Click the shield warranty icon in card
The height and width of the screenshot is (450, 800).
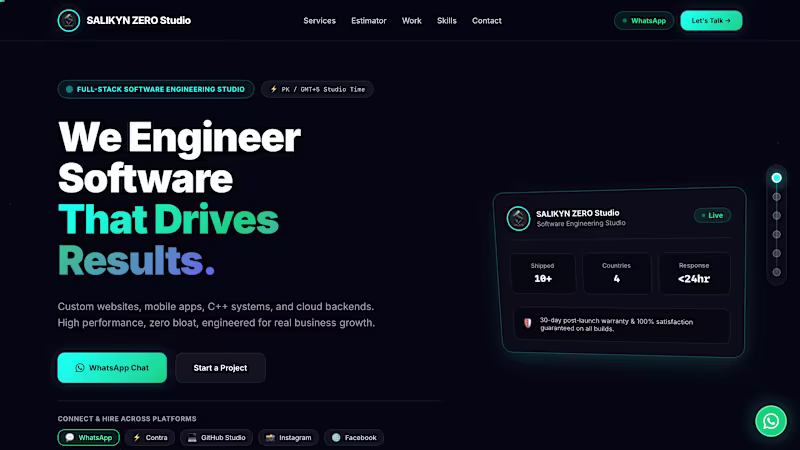pyautogui.click(x=528, y=322)
